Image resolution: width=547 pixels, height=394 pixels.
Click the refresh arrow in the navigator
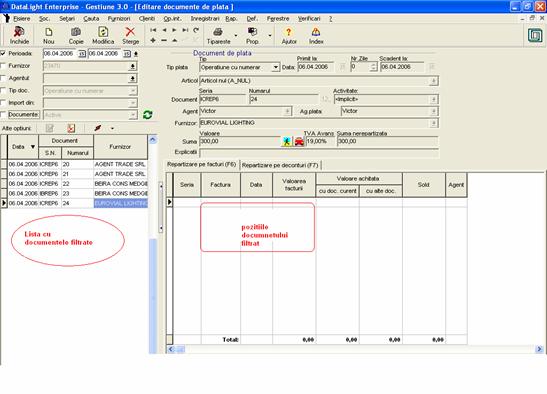(196, 30)
